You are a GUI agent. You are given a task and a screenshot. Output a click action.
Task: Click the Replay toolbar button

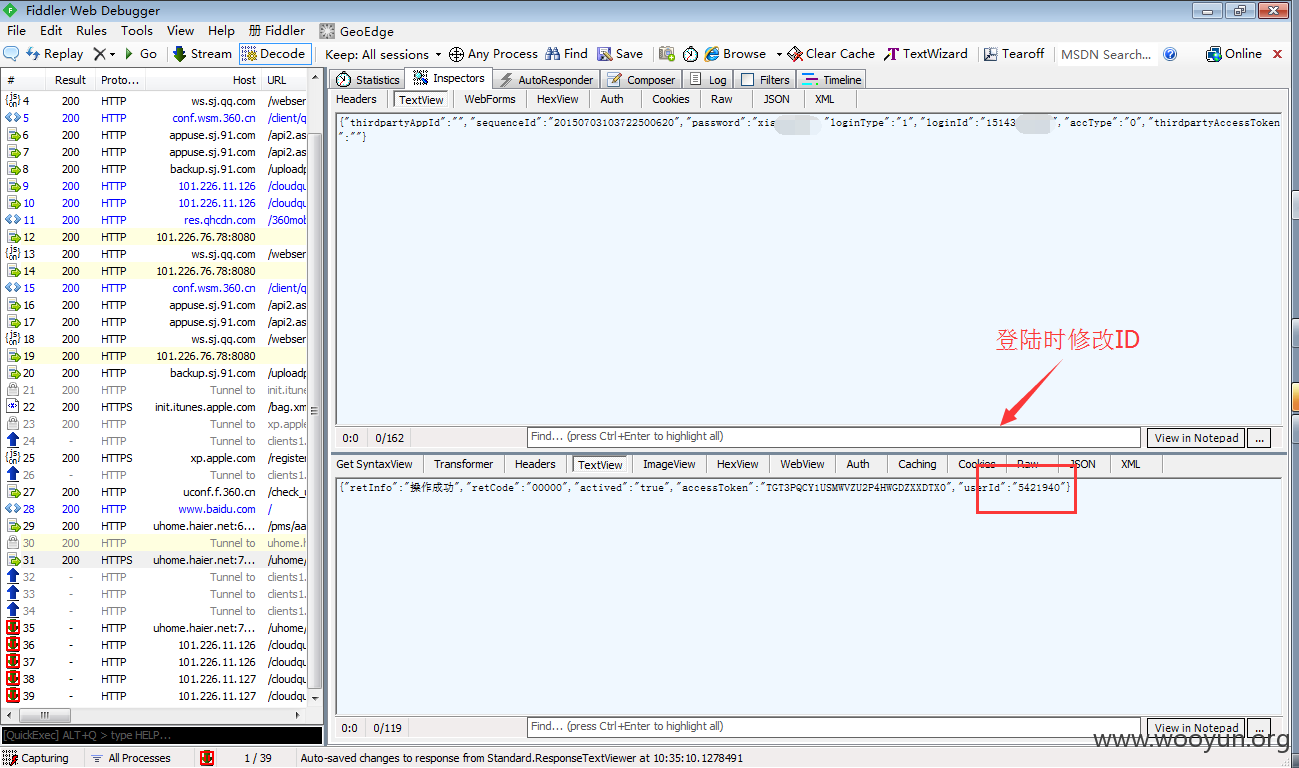(55, 54)
